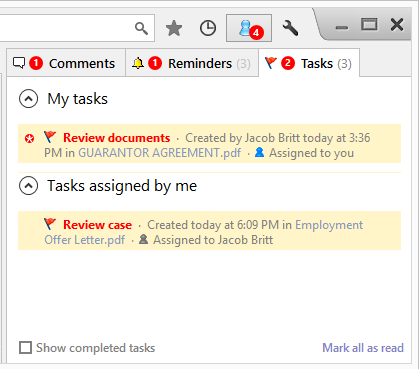The width and height of the screenshot is (419, 369).
Task: Open settings with the wrench icon
Action: click(x=290, y=28)
